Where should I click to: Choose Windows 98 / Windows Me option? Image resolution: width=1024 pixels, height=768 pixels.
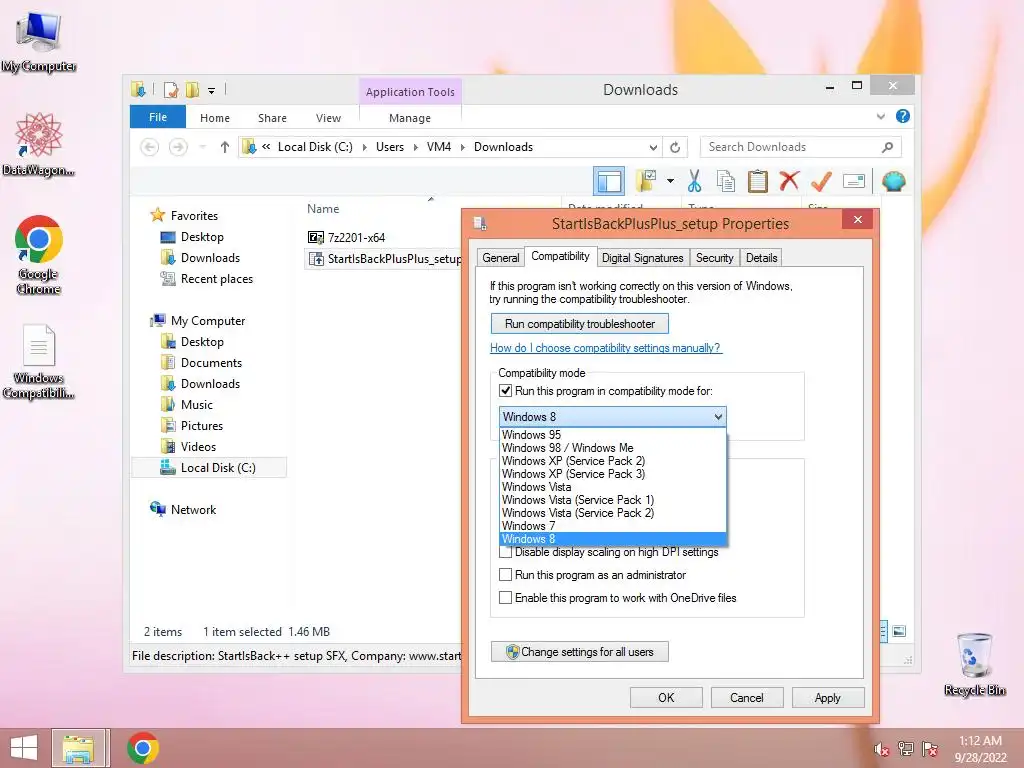coord(613,448)
